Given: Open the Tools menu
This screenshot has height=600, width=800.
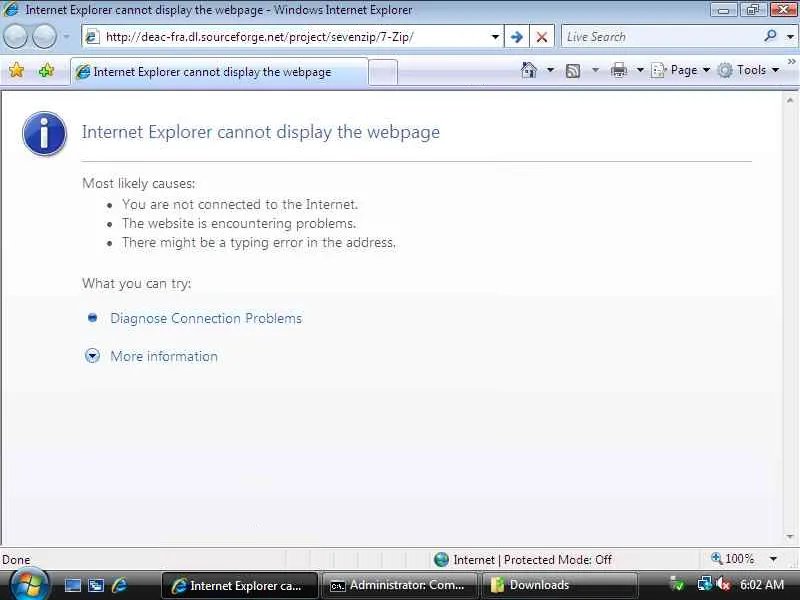Looking at the screenshot, I should 748,70.
